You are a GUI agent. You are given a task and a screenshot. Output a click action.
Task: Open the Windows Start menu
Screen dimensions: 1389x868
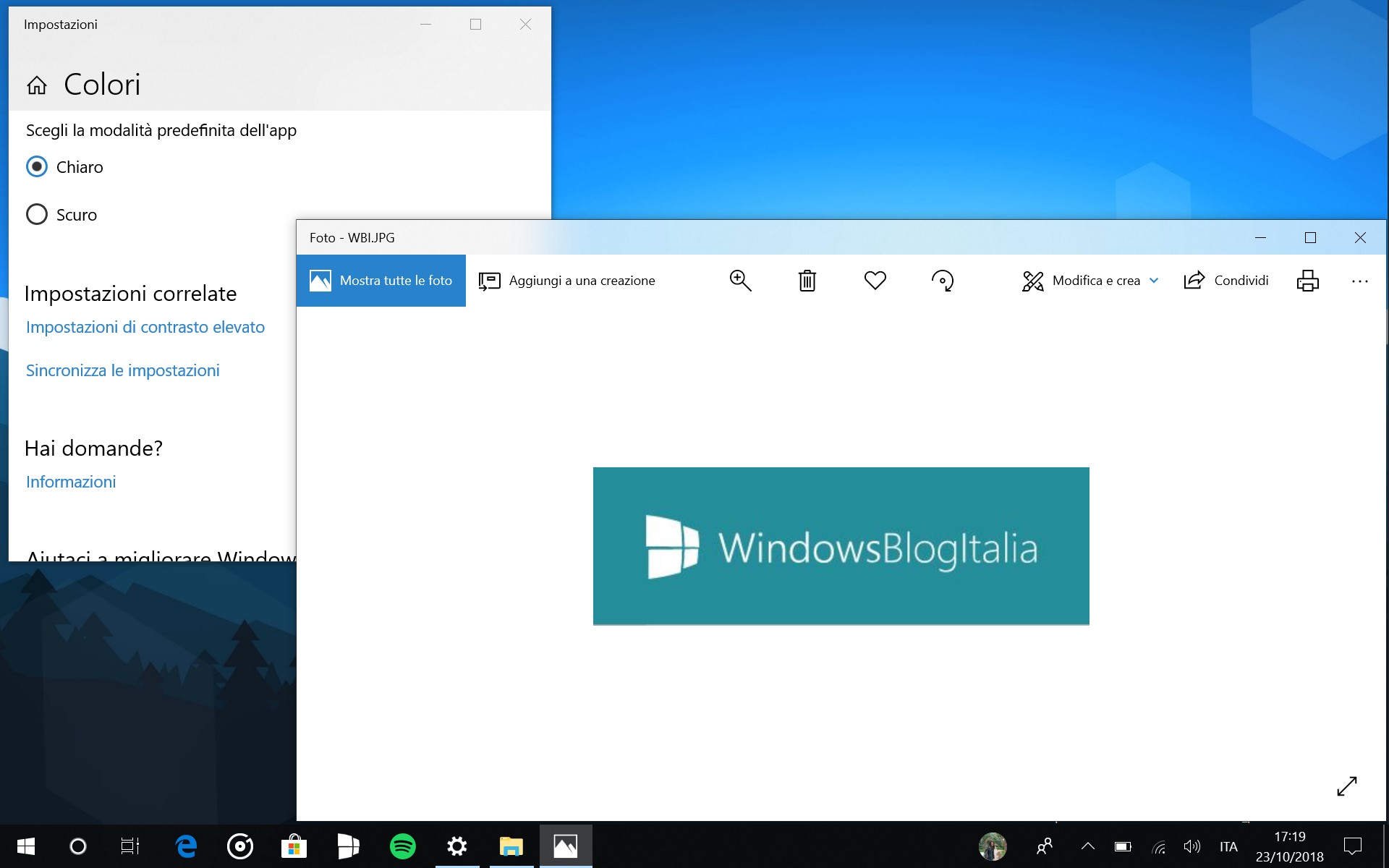pyautogui.click(x=25, y=846)
